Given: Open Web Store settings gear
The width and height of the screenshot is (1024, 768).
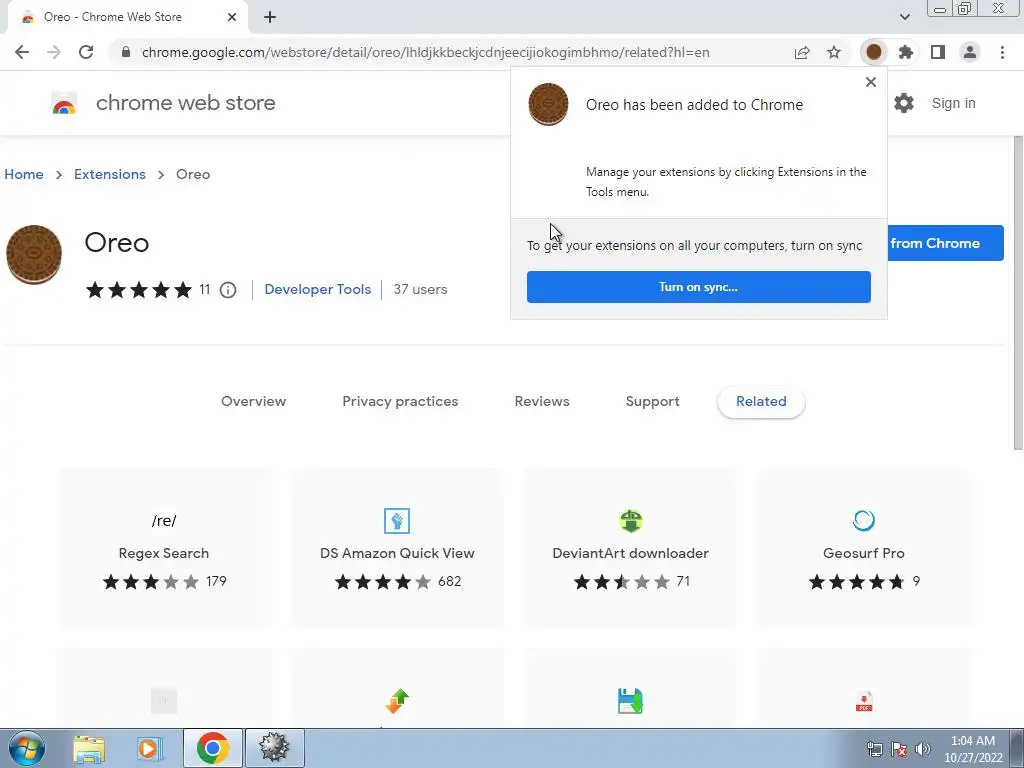Looking at the screenshot, I should pyautogui.click(x=904, y=103).
